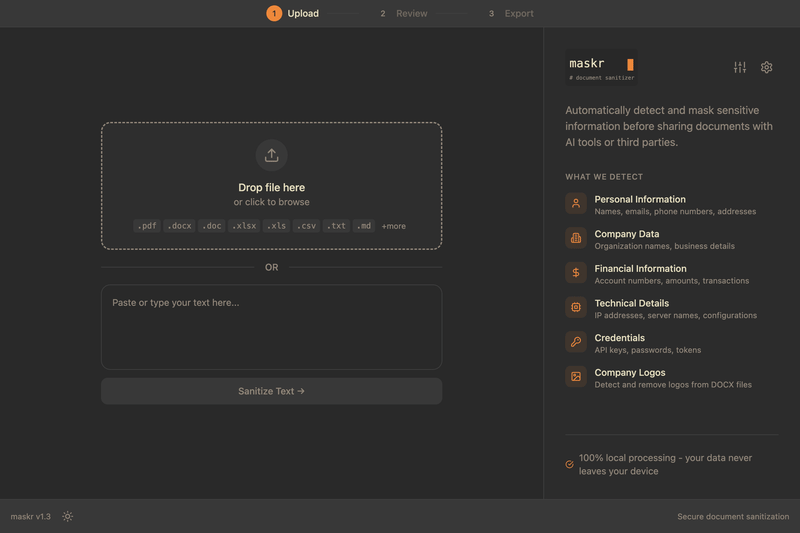The width and height of the screenshot is (800, 533).
Task: Click the +more file types label
Action: (x=394, y=226)
